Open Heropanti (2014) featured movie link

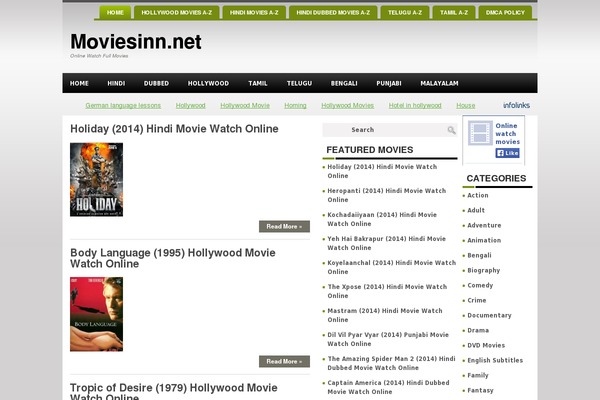click(386, 195)
